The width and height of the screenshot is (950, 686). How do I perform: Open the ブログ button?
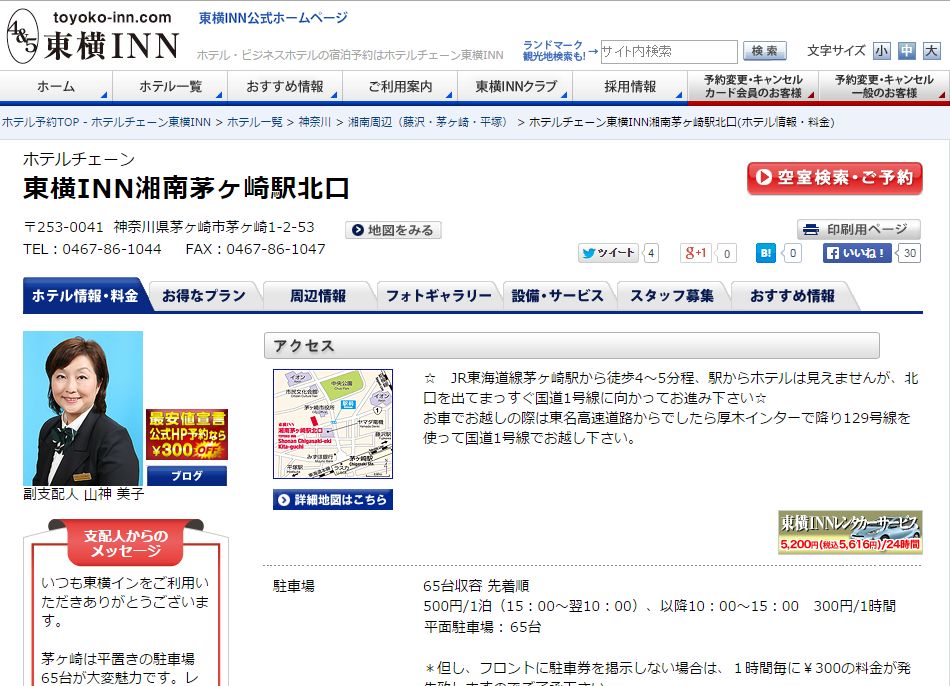(187, 476)
